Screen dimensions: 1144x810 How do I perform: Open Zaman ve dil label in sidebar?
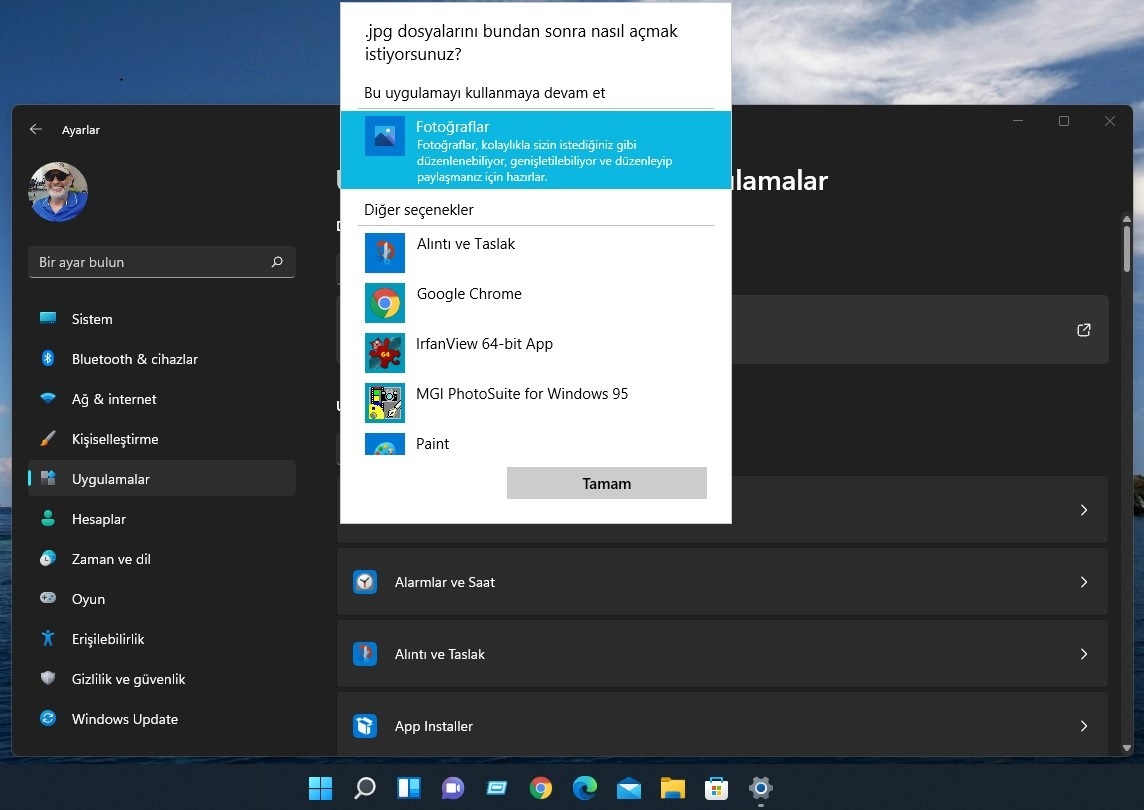point(111,559)
